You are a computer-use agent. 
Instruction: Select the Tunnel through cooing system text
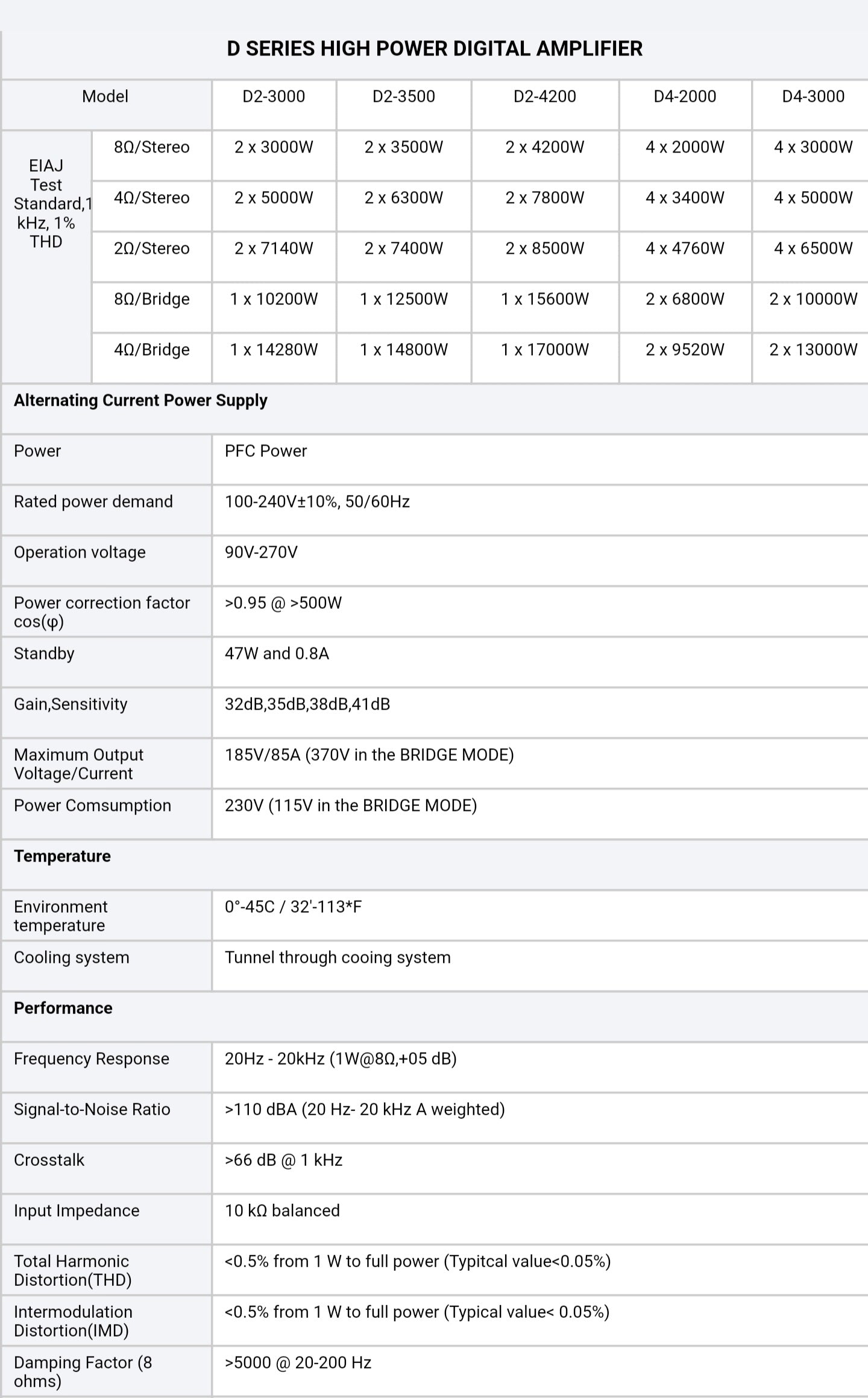coord(338,957)
